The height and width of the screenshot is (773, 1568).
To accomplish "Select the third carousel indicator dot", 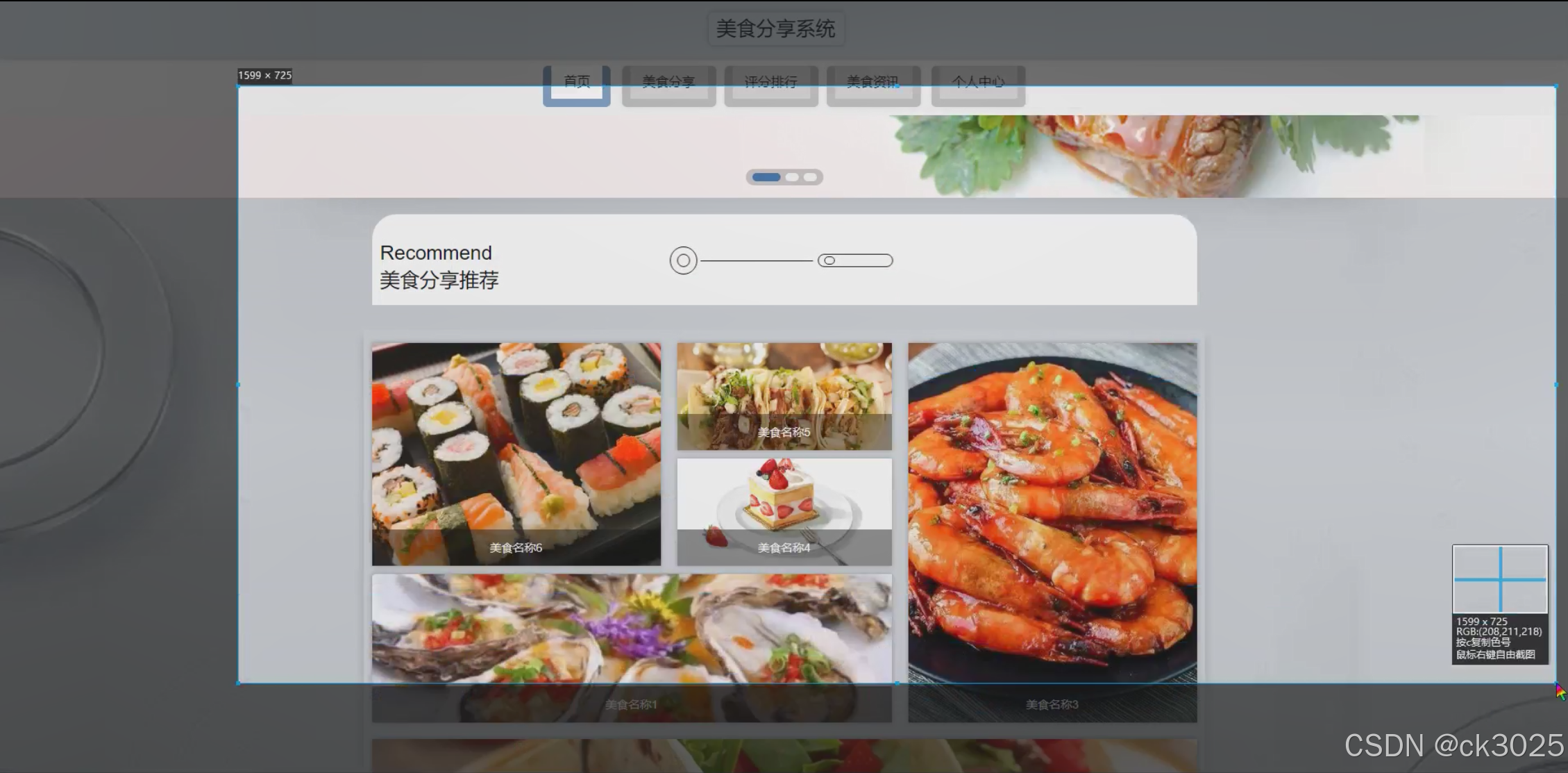I will coord(810,177).
